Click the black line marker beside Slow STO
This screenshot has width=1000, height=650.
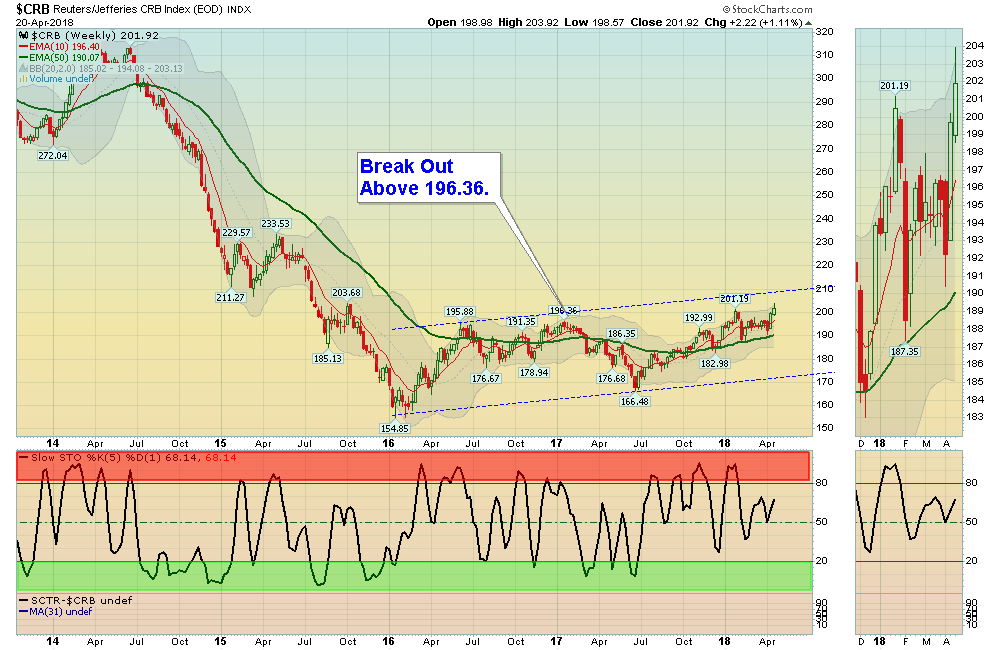[x=24, y=457]
